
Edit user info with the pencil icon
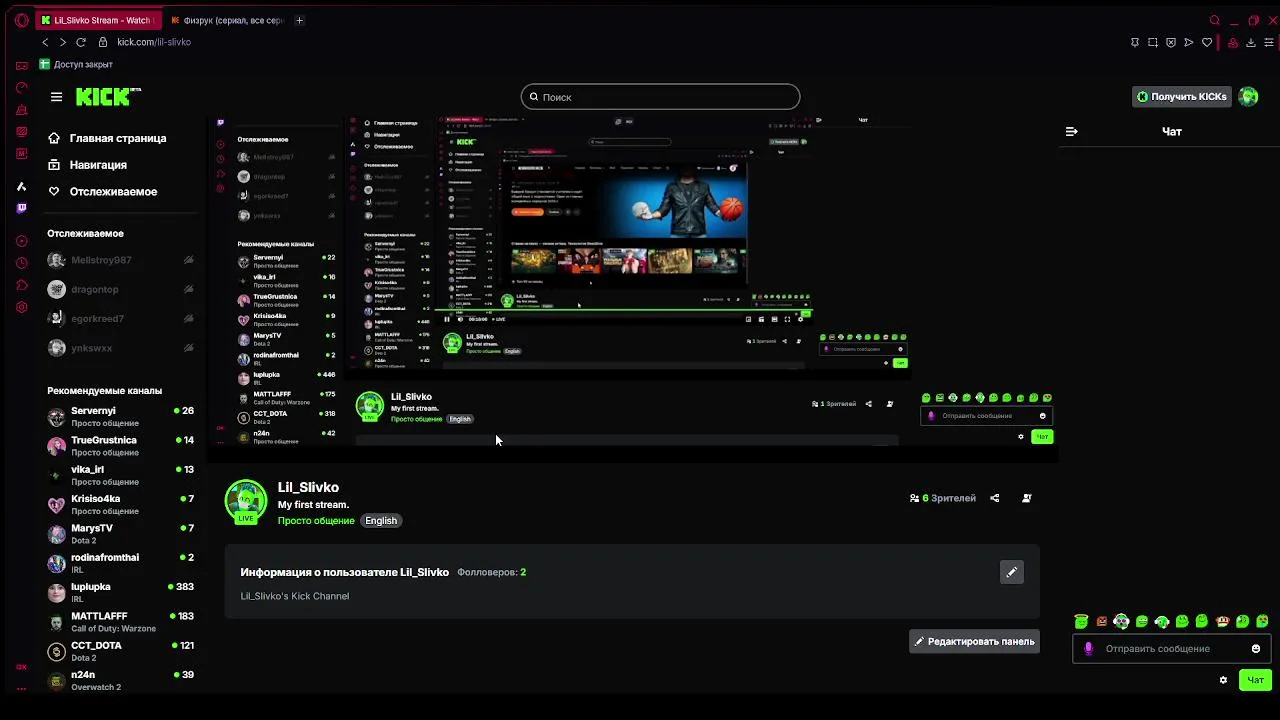1012,572
